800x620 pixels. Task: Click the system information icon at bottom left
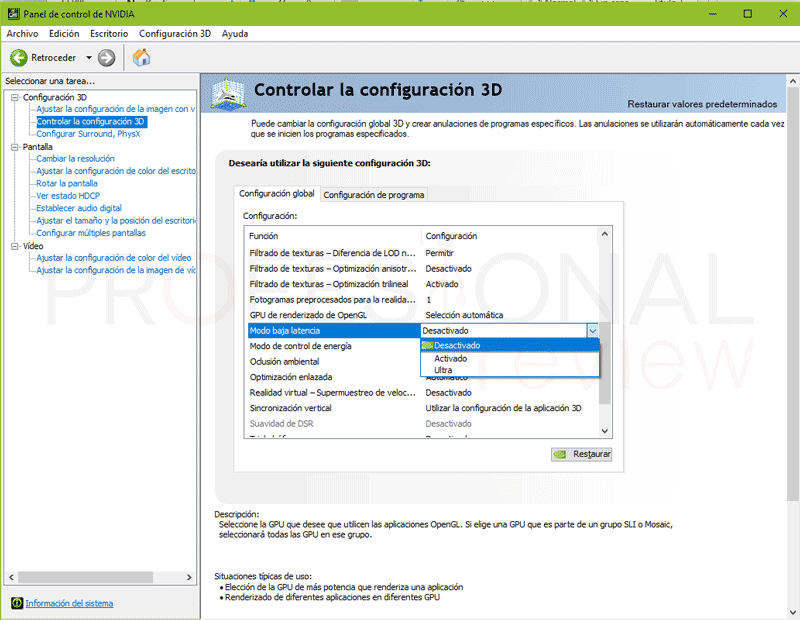click(17, 603)
